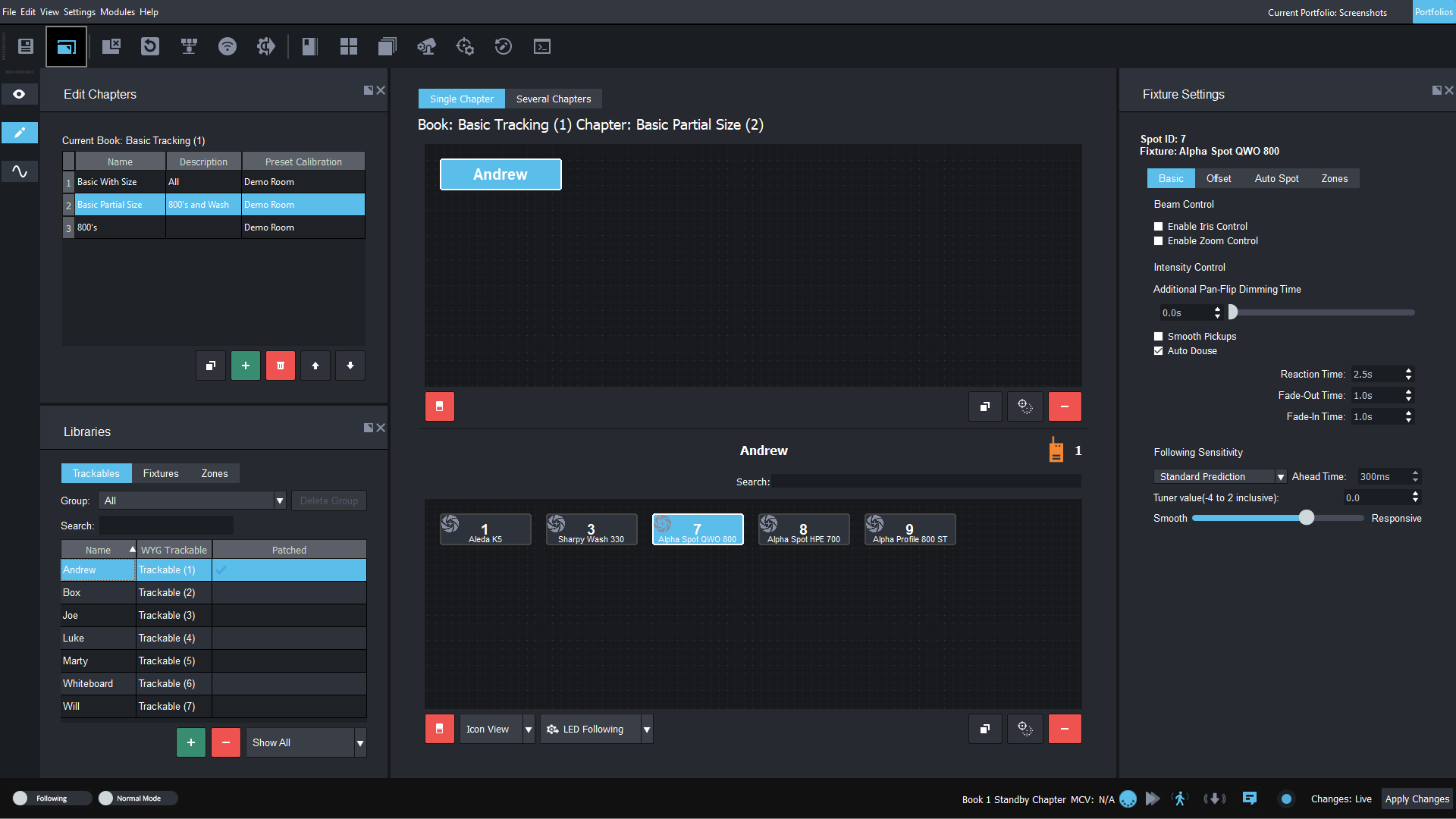Click the Andrew trackable button
The width and height of the screenshot is (1456, 819).
(x=500, y=174)
